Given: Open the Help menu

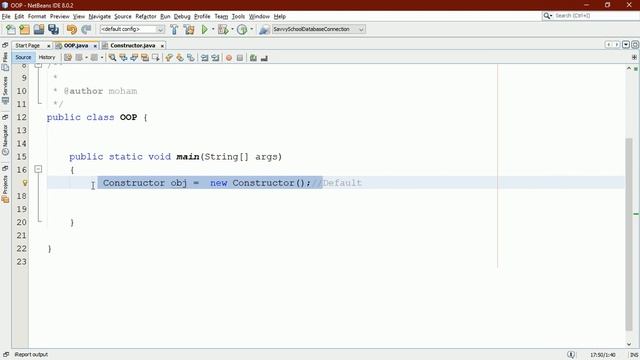Looking at the screenshot, I should (280, 16).
